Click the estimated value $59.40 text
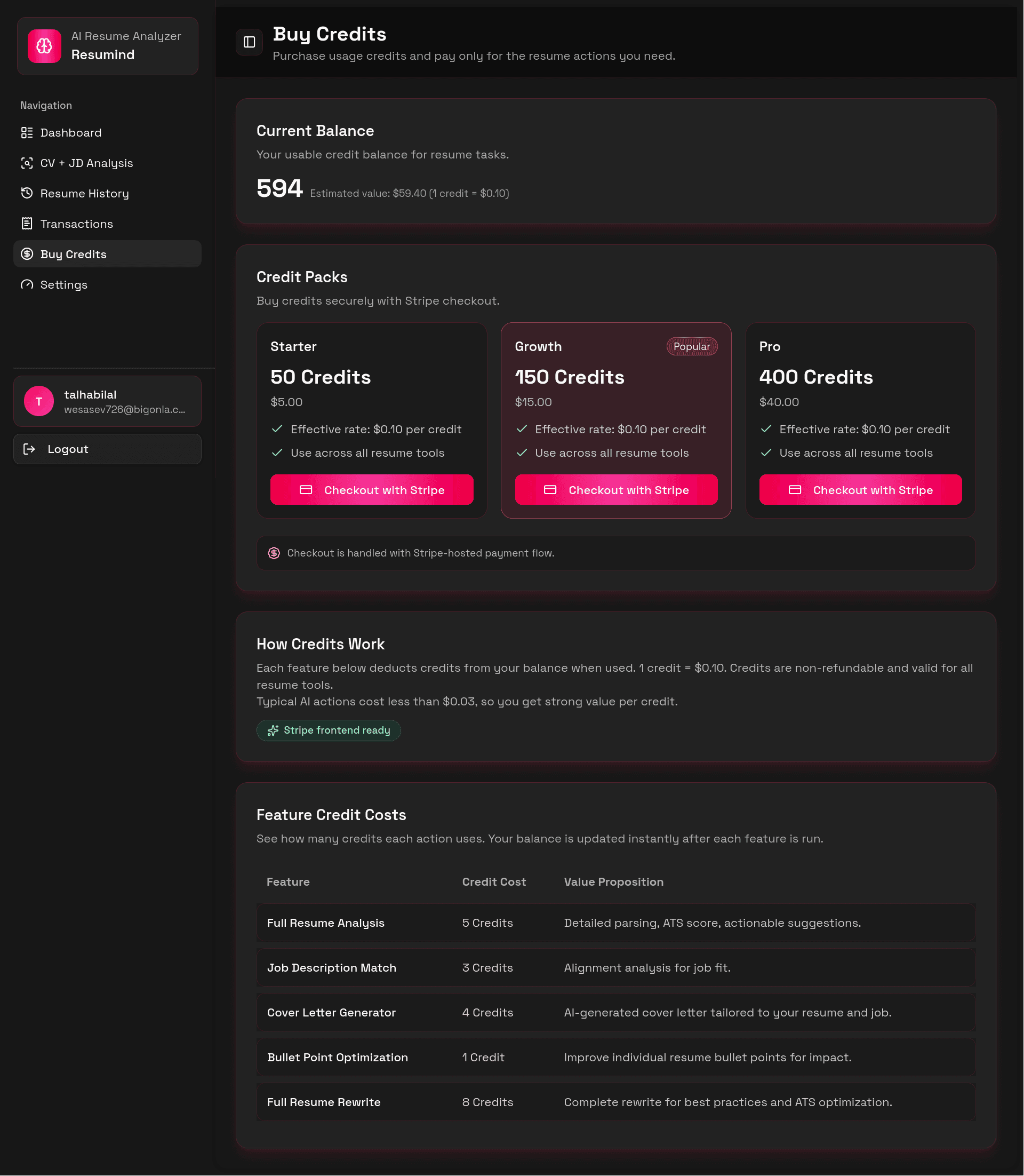This screenshot has width=1024, height=1176. tap(410, 194)
